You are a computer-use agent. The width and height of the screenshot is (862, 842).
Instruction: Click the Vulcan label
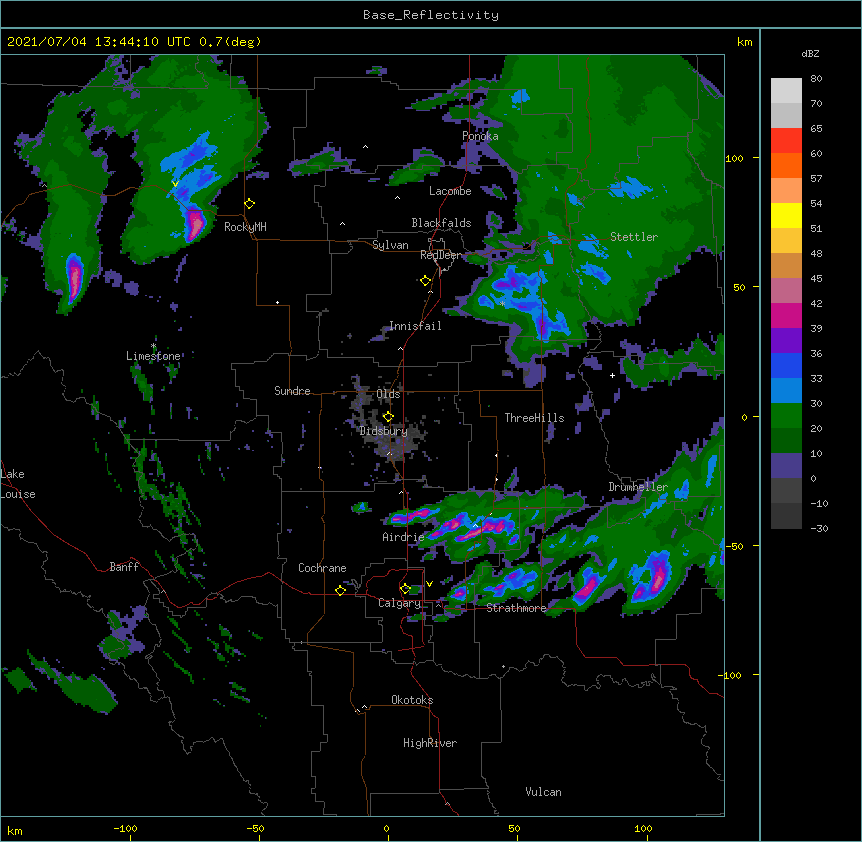pos(543,792)
